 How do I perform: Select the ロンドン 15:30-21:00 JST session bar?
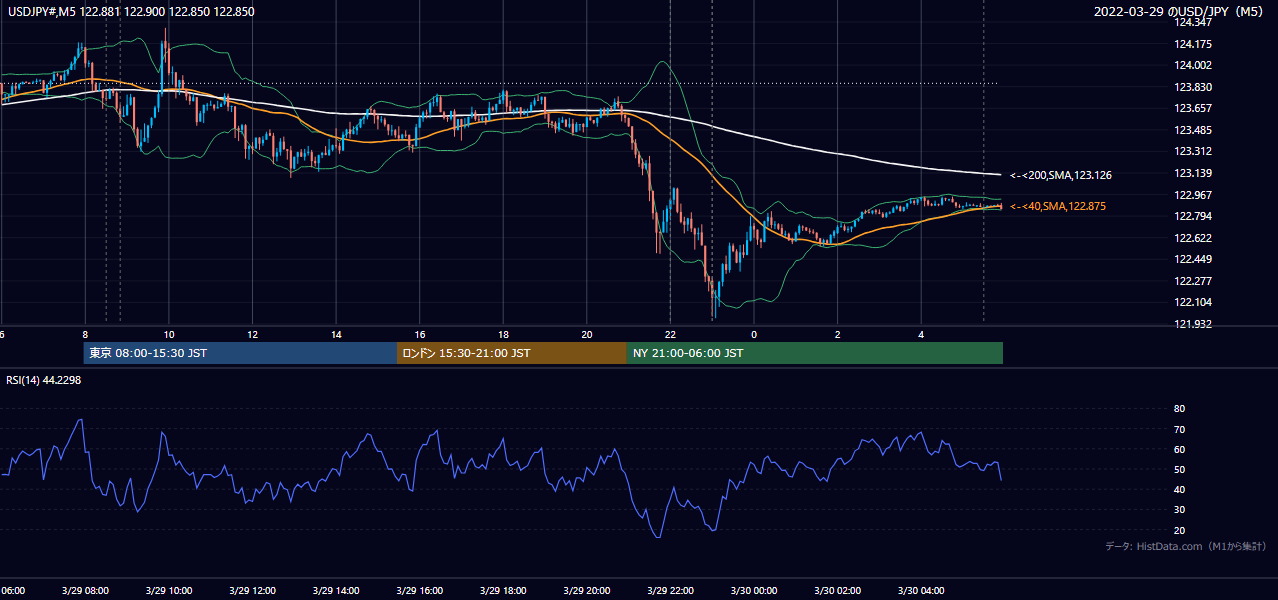[512, 353]
